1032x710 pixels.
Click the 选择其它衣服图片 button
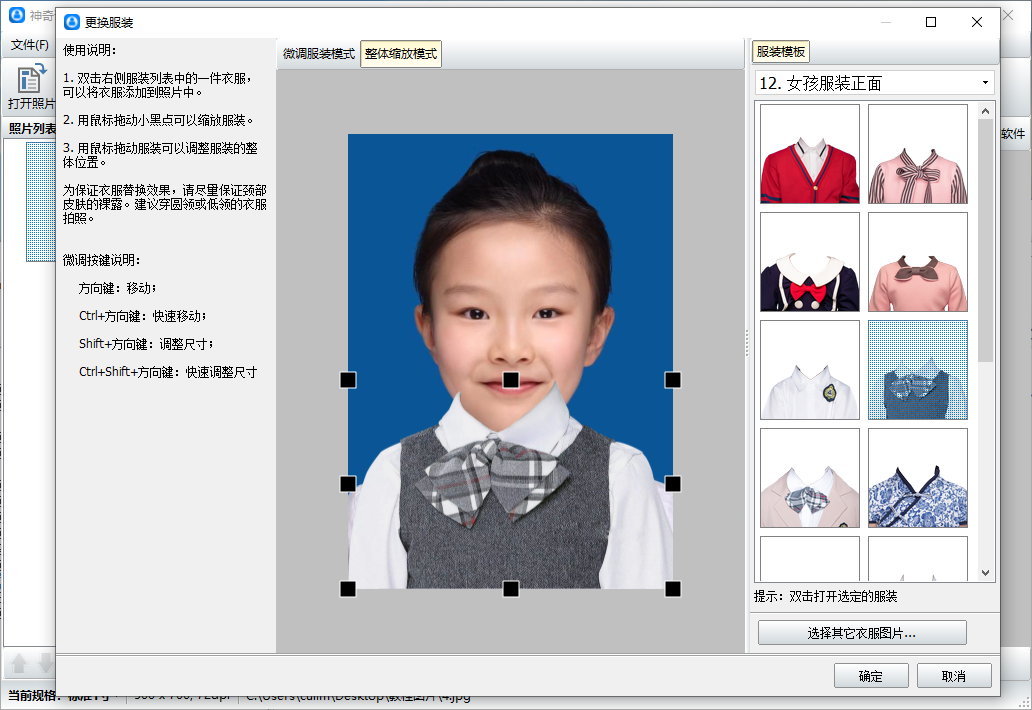point(862,633)
